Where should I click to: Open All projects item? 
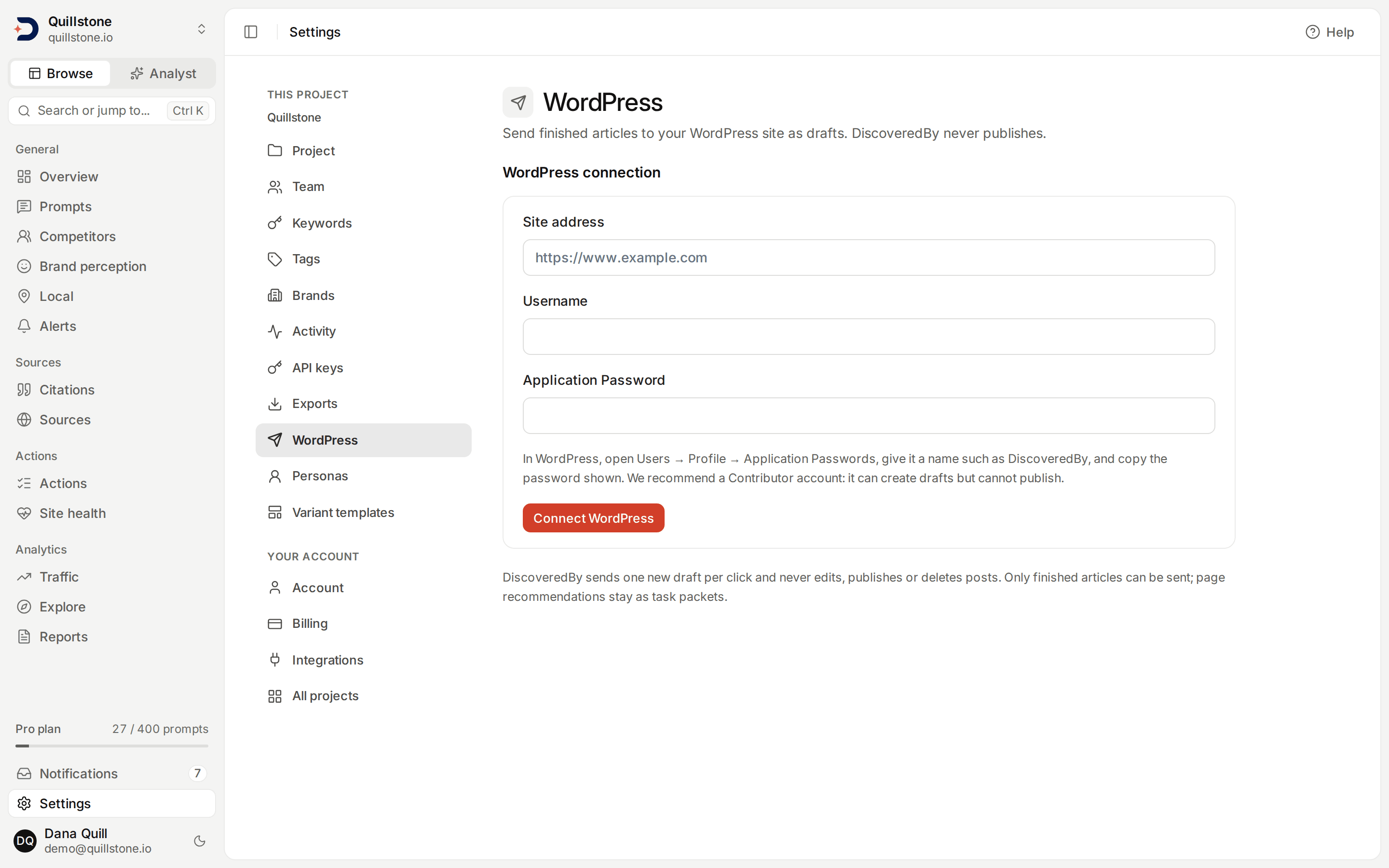coord(363,696)
